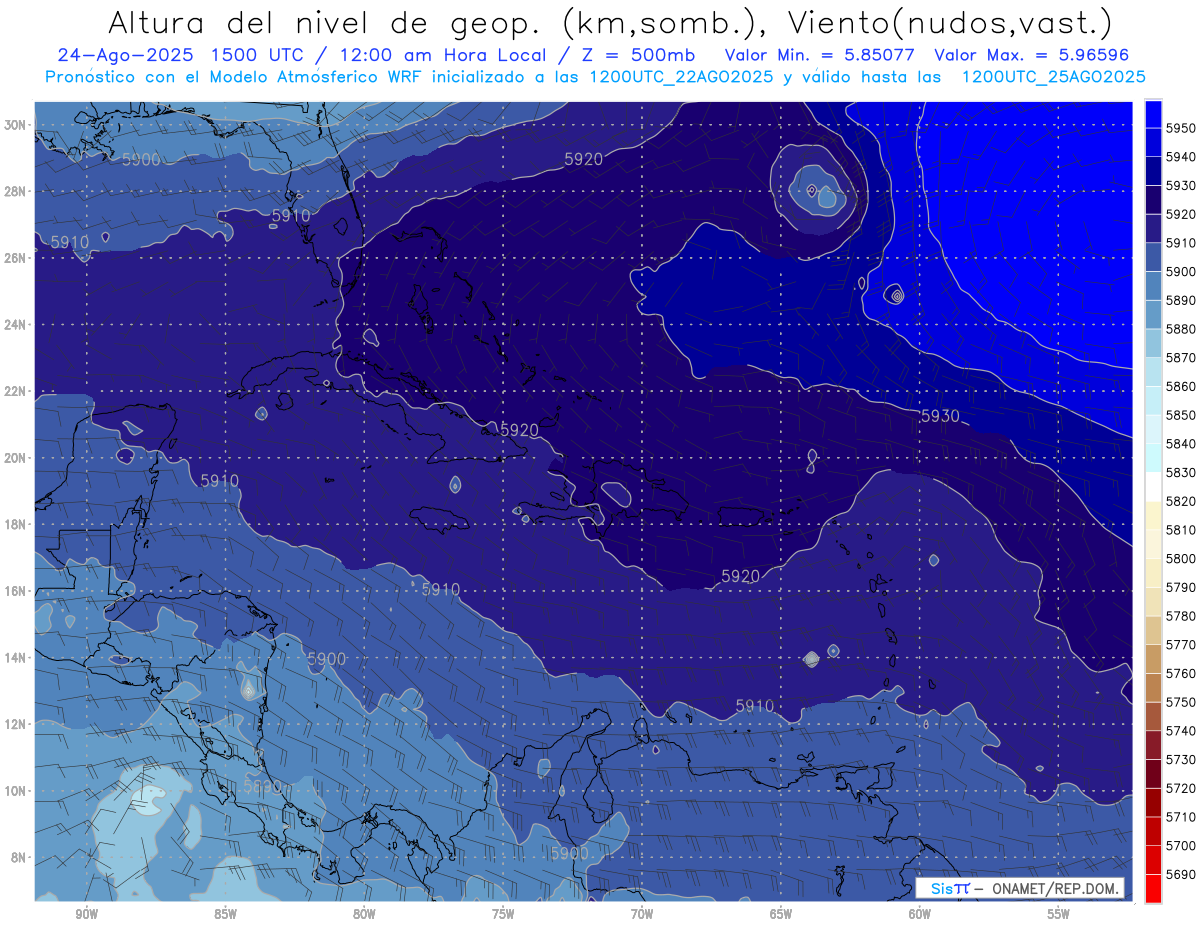Click the 80W longitude label
The width and height of the screenshot is (1200, 927).
pyautogui.click(x=364, y=914)
